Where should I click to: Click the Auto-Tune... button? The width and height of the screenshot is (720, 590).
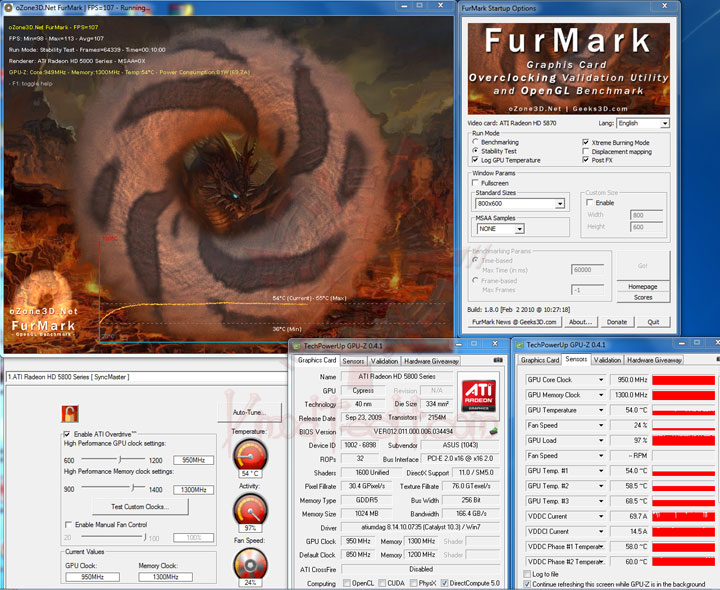tap(250, 412)
